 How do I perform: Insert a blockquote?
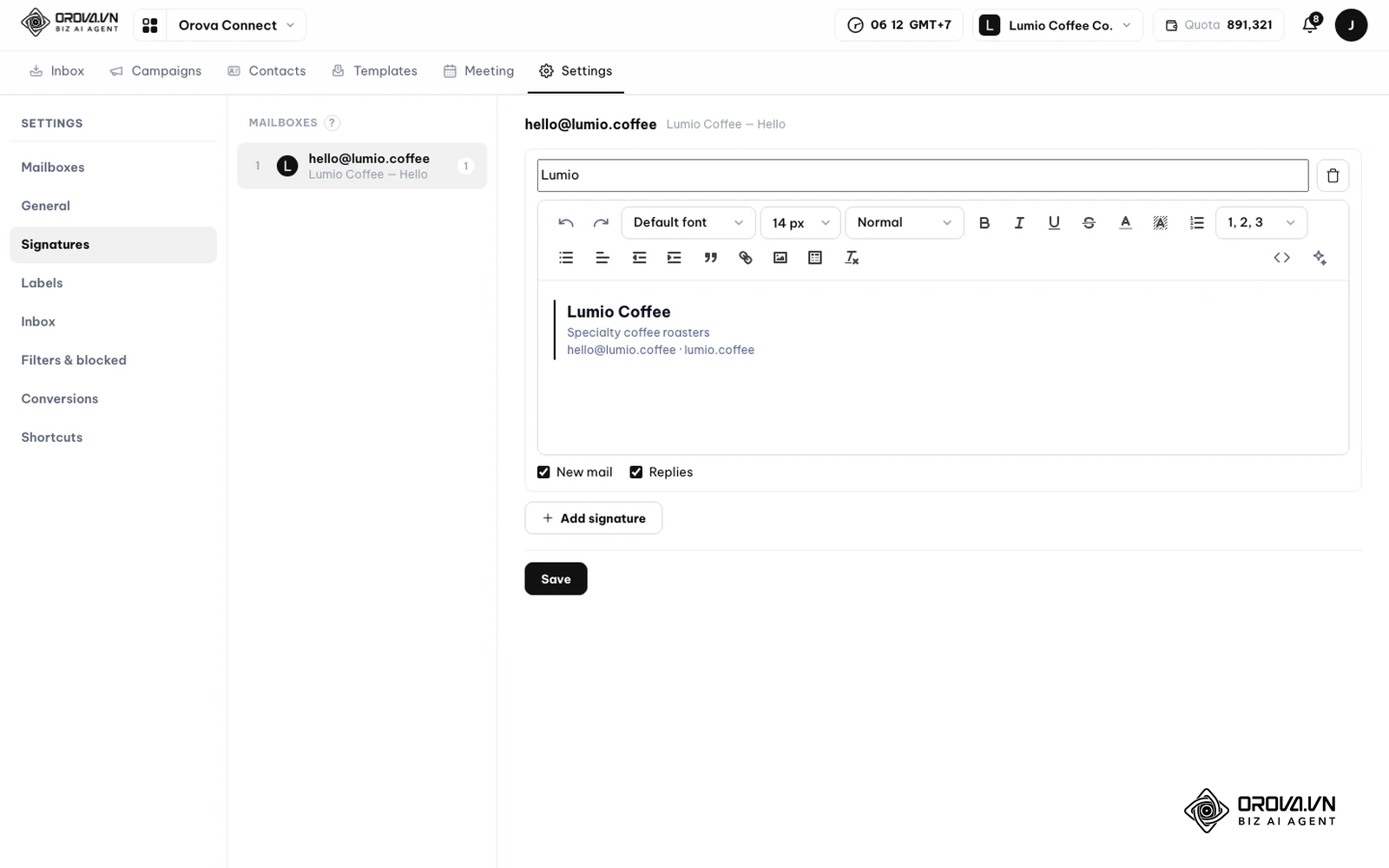coord(710,258)
